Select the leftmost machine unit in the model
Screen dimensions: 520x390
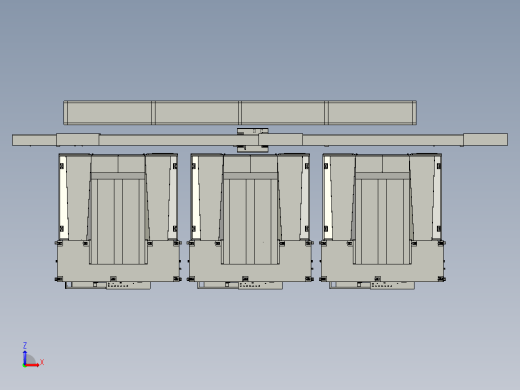[118, 221]
